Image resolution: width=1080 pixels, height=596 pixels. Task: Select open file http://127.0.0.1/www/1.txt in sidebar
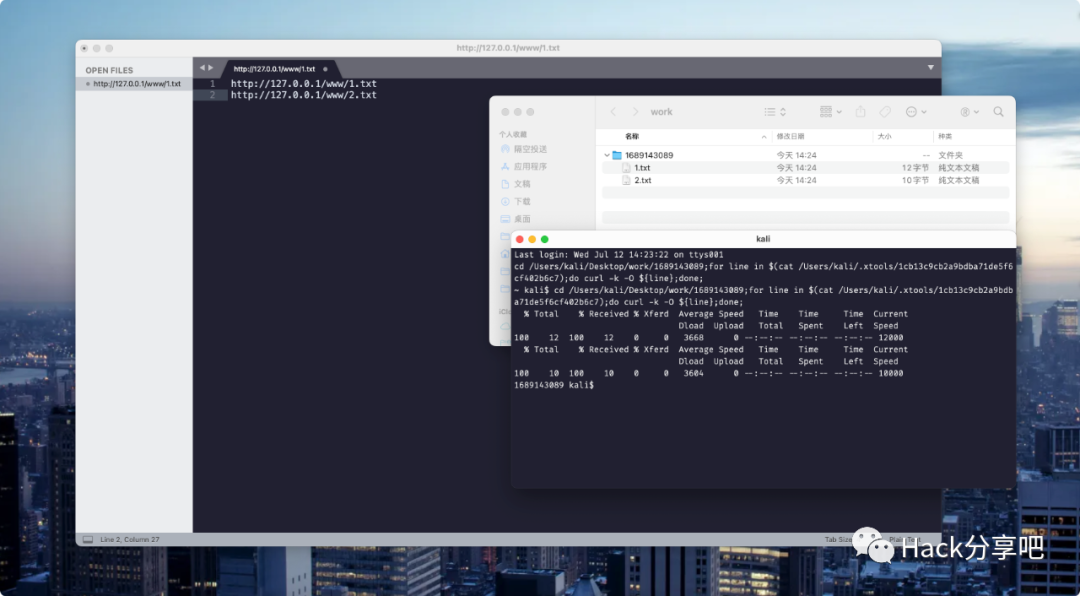tap(137, 84)
